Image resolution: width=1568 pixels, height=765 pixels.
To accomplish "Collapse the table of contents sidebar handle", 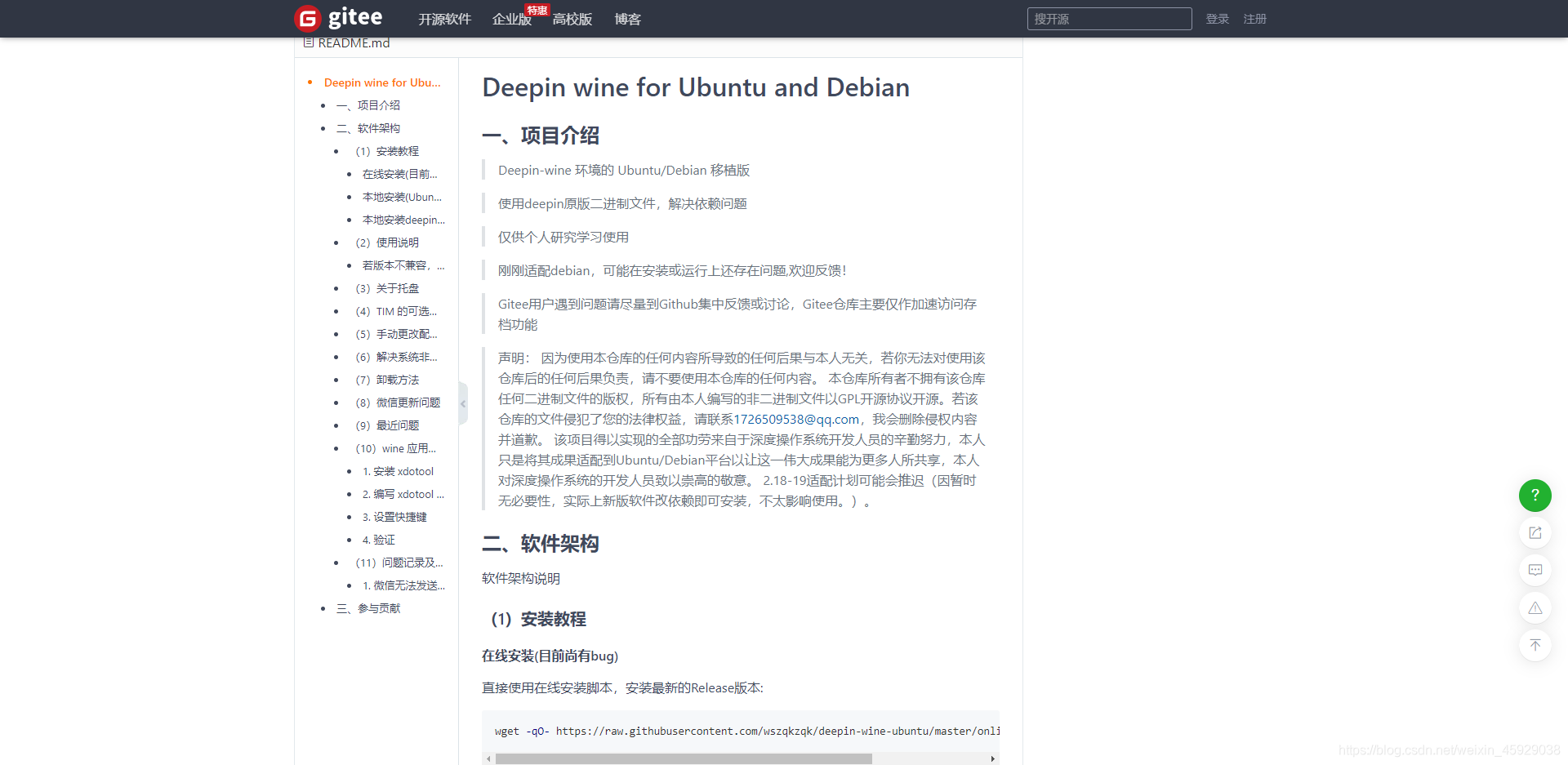I will pyautogui.click(x=463, y=403).
